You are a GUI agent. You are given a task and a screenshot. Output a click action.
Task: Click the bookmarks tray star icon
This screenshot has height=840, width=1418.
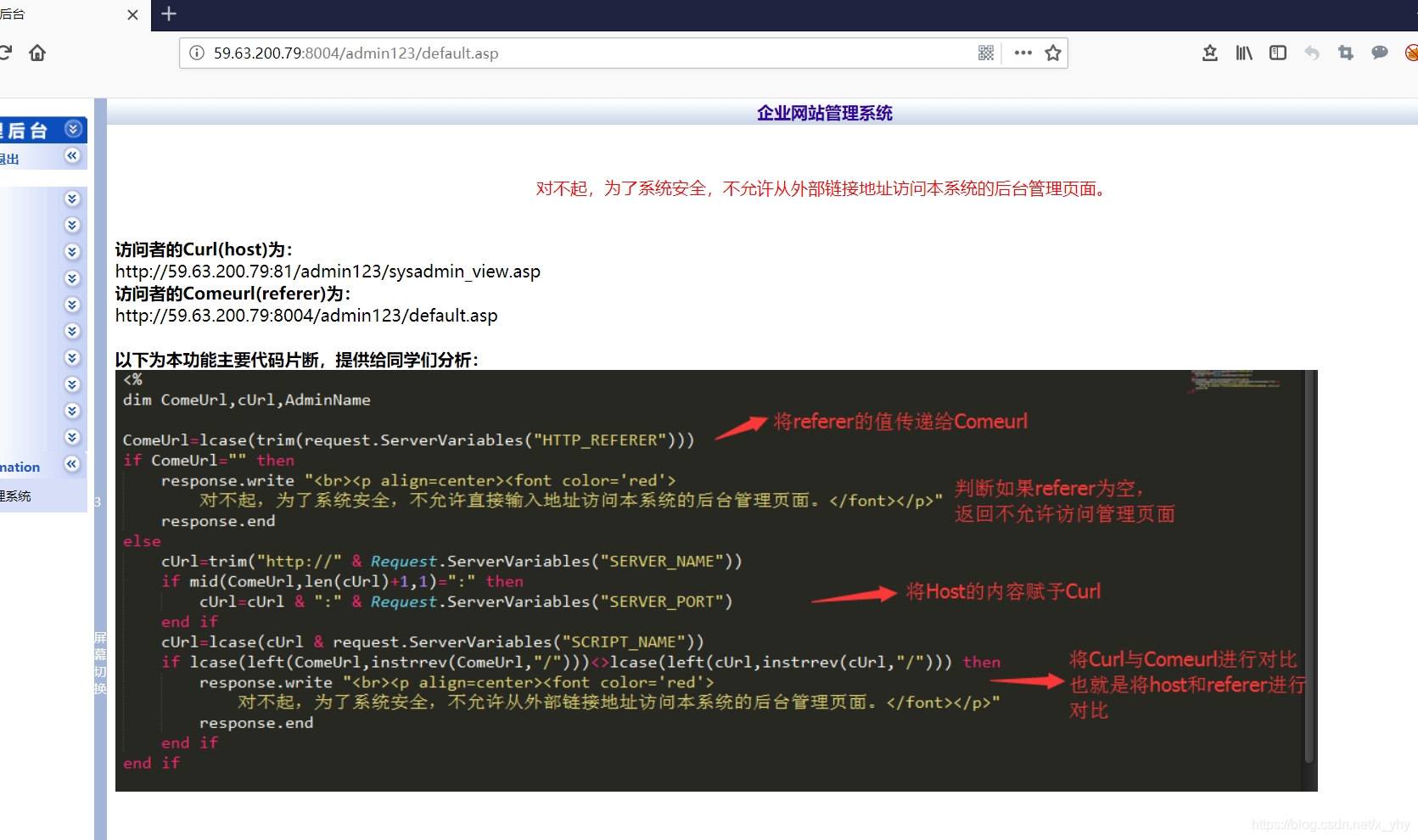tap(1210, 53)
